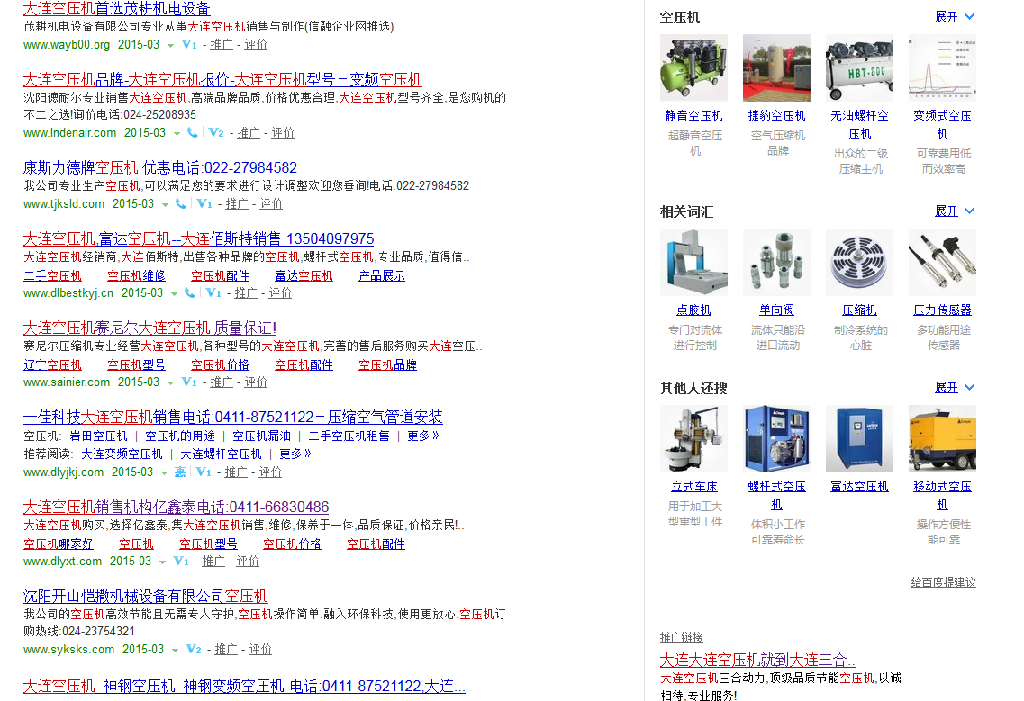Open result titled 大连空压机首选茂桦机电设备
Image resolution: width=1024 pixels, height=701 pixels.
coord(117,8)
